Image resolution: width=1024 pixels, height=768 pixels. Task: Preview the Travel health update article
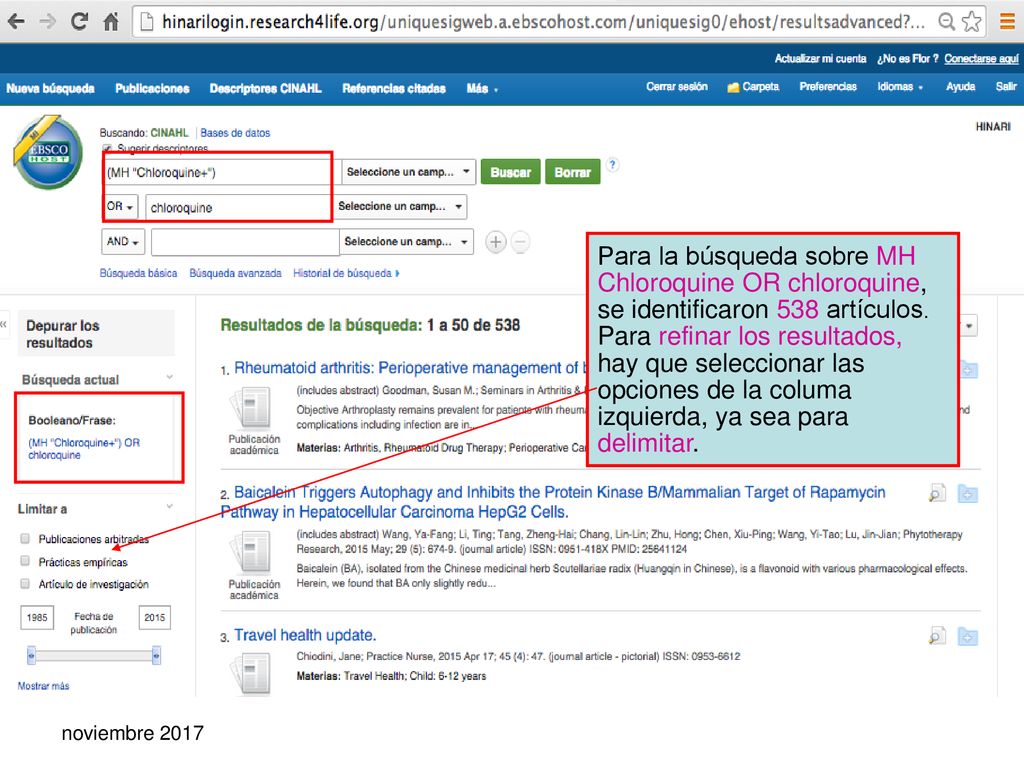937,635
